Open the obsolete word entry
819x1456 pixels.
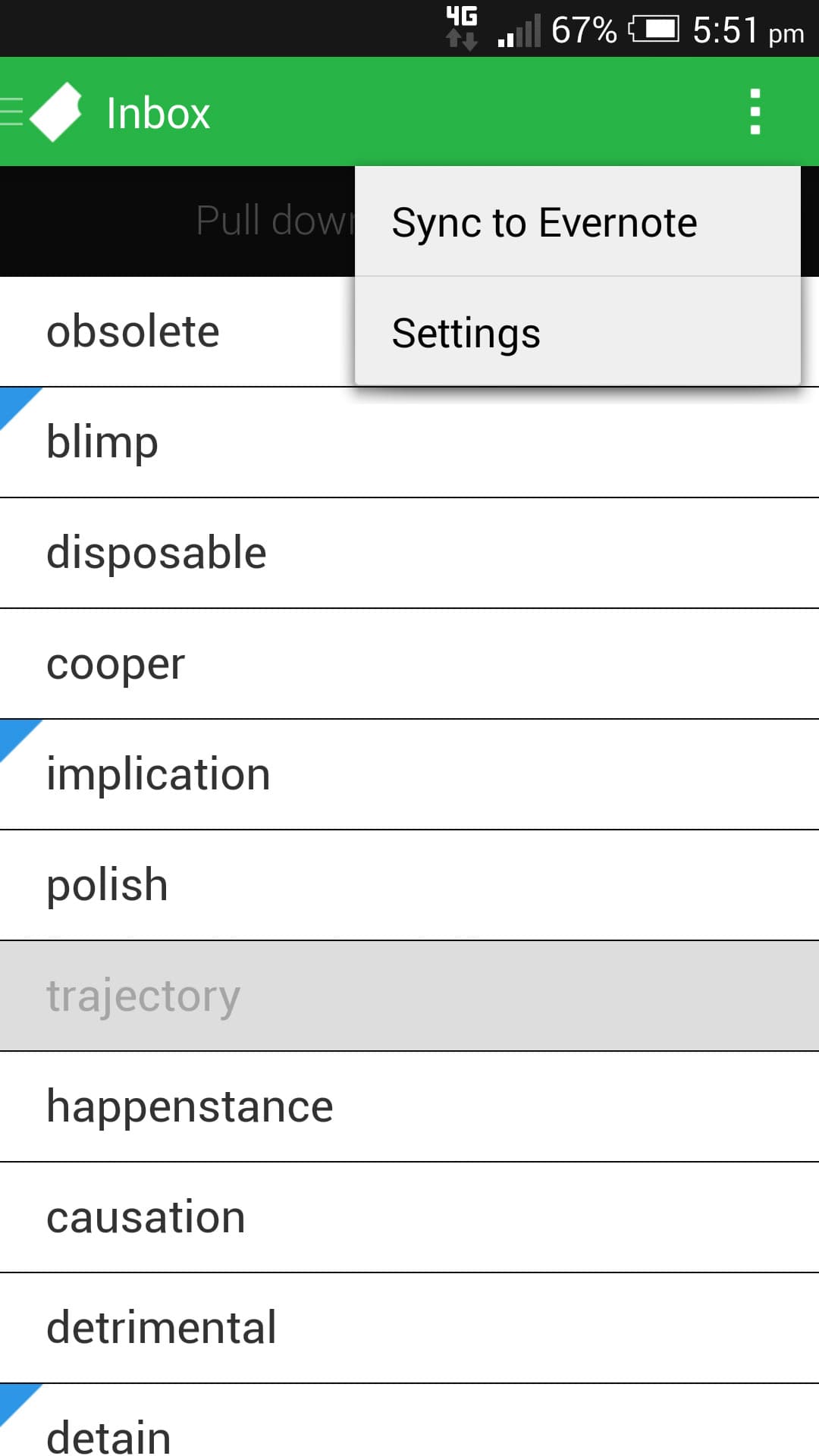click(133, 332)
